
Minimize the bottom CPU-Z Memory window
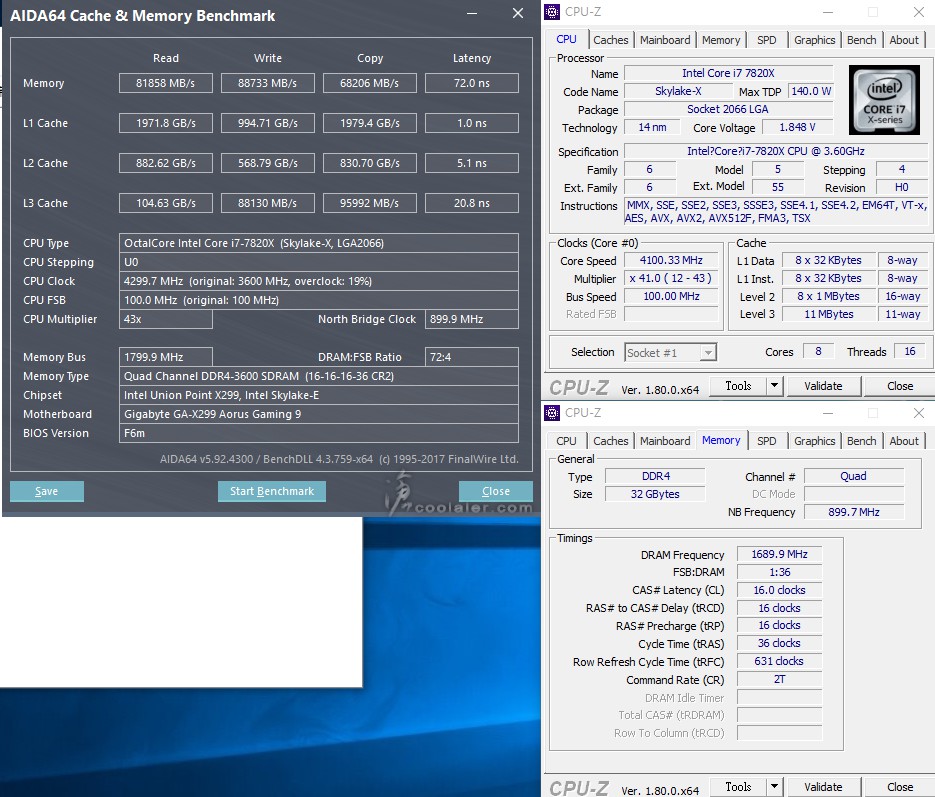point(828,413)
